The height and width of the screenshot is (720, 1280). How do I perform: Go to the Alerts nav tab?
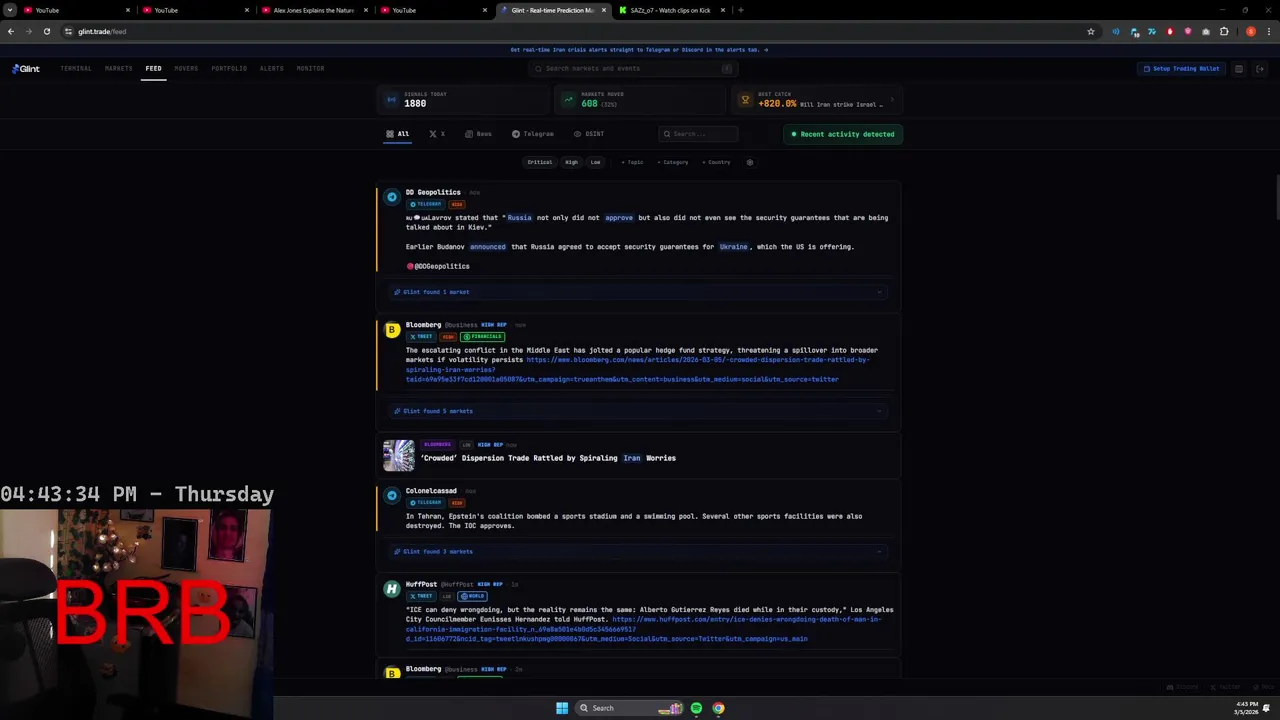point(272,69)
